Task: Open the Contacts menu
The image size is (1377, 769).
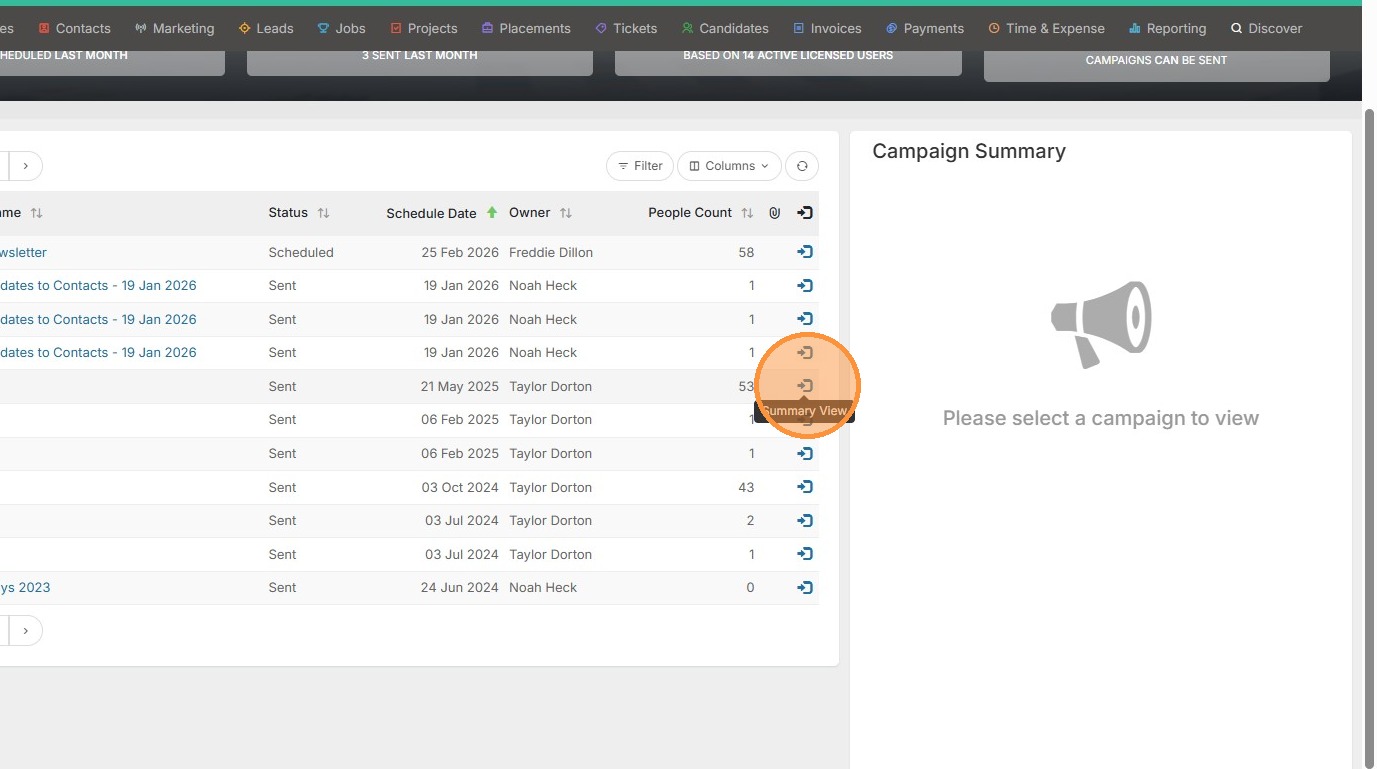Action: click(74, 28)
